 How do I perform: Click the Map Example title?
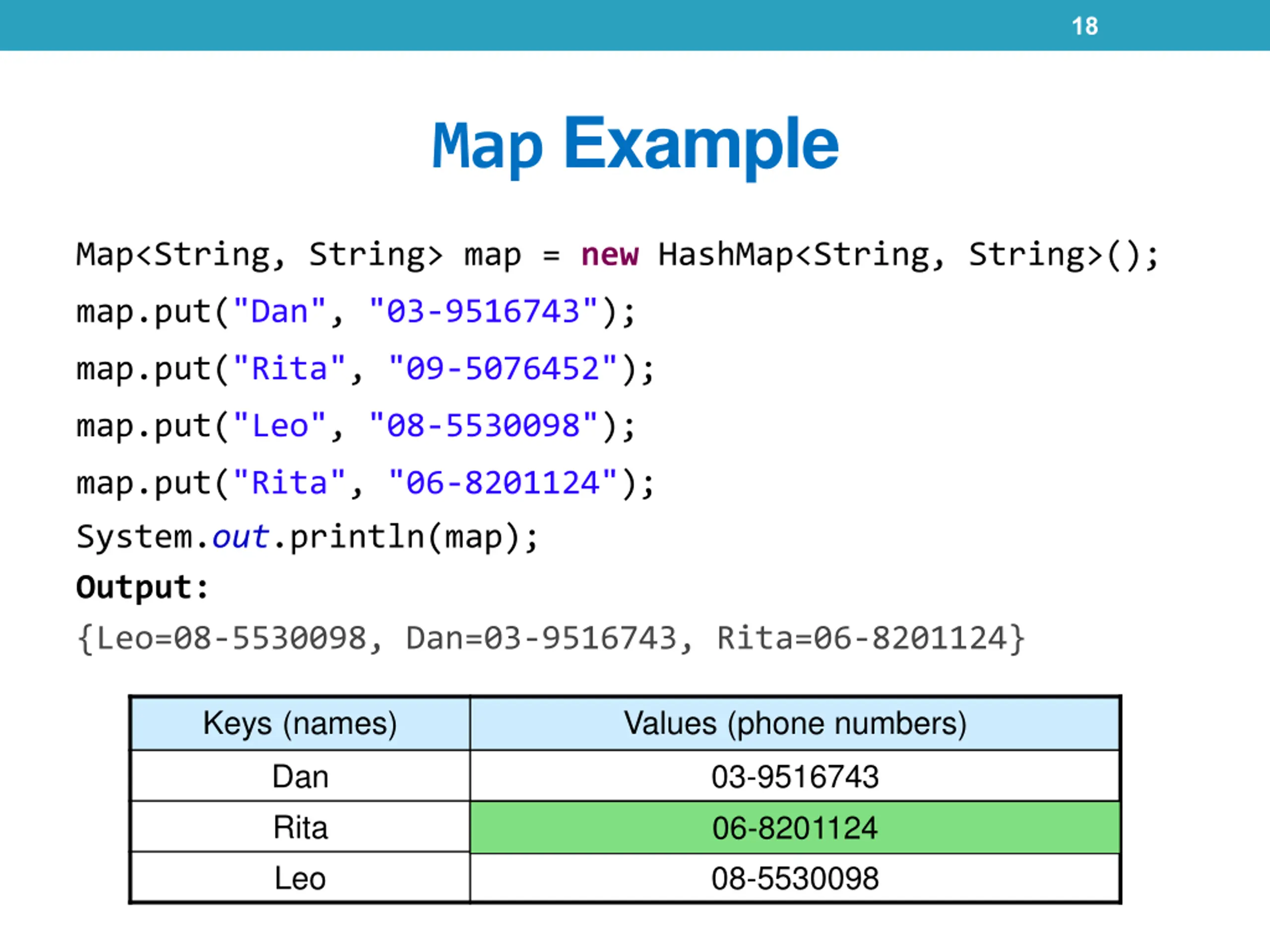(x=635, y=146)
